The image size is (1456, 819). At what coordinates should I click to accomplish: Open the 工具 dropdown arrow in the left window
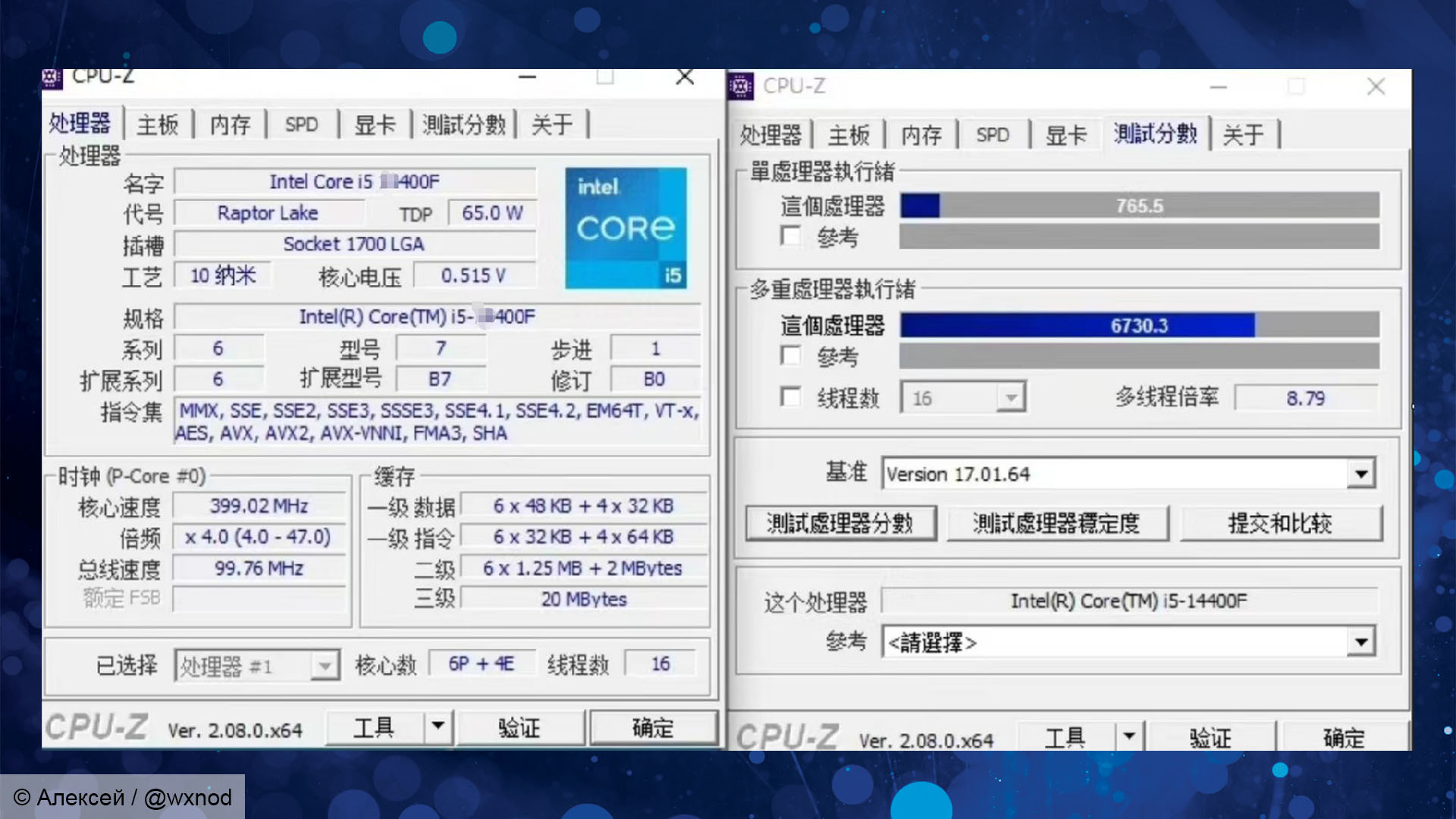438,726
